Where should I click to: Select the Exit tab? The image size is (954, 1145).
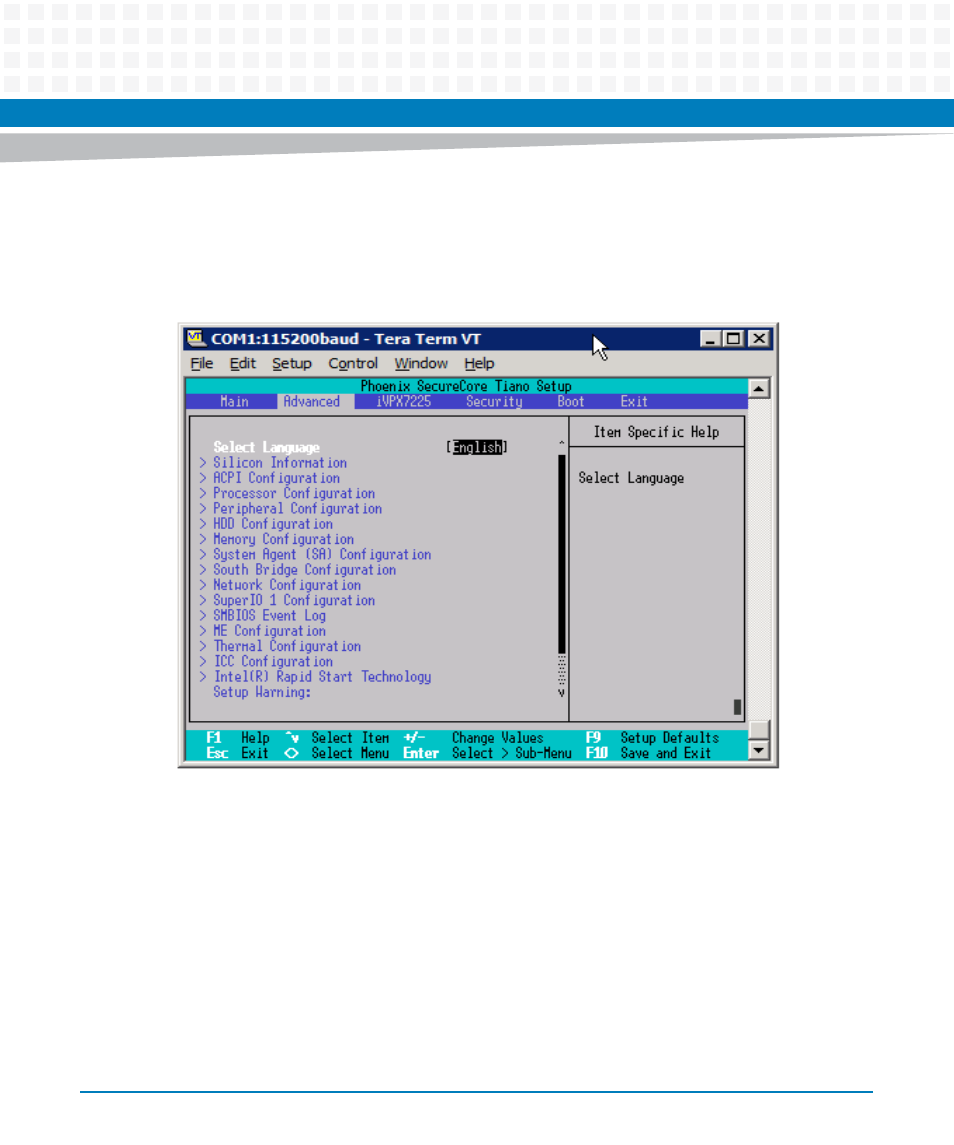click(634, 402)
